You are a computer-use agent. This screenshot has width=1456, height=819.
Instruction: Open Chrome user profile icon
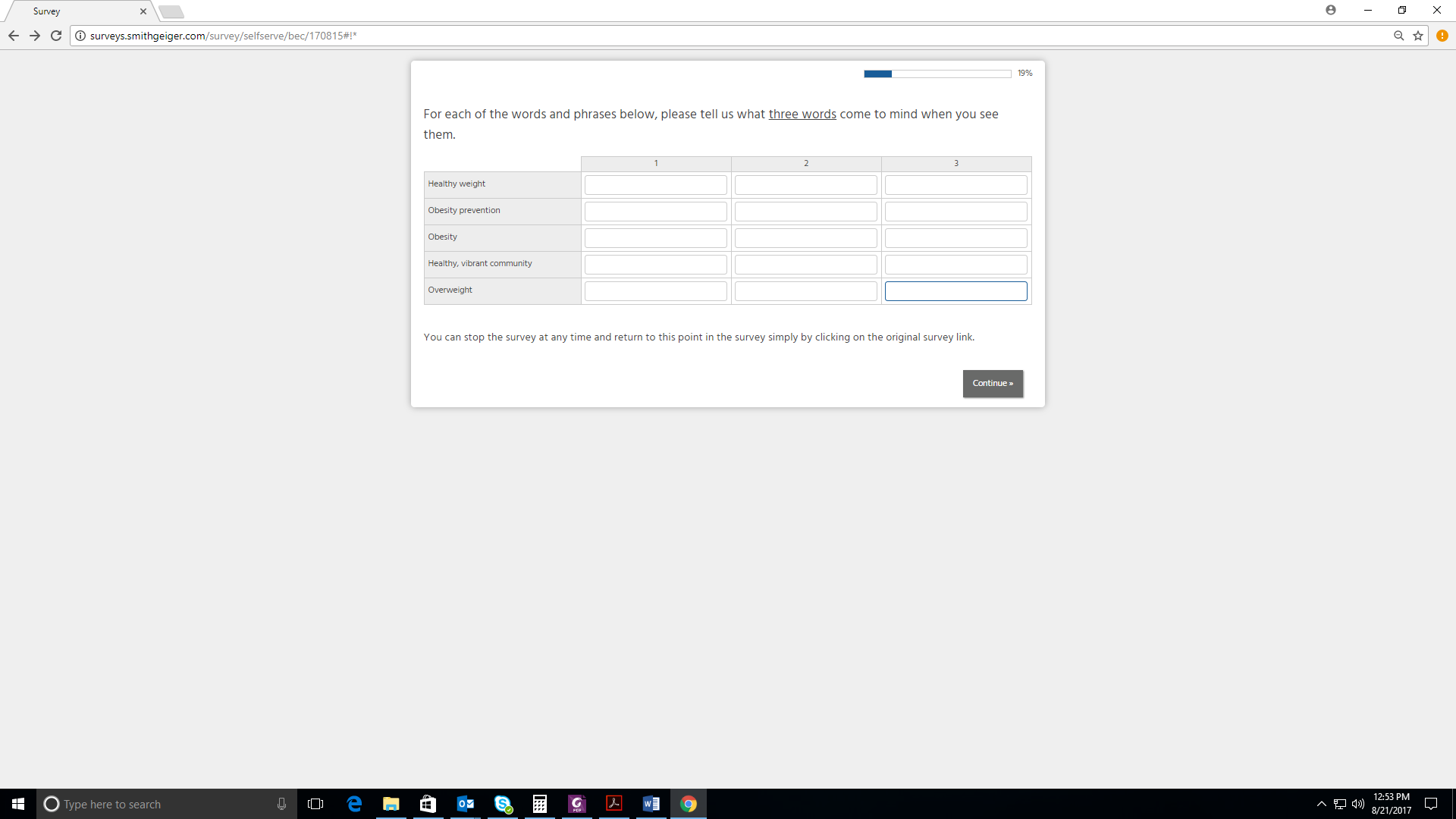point(1331,10)
